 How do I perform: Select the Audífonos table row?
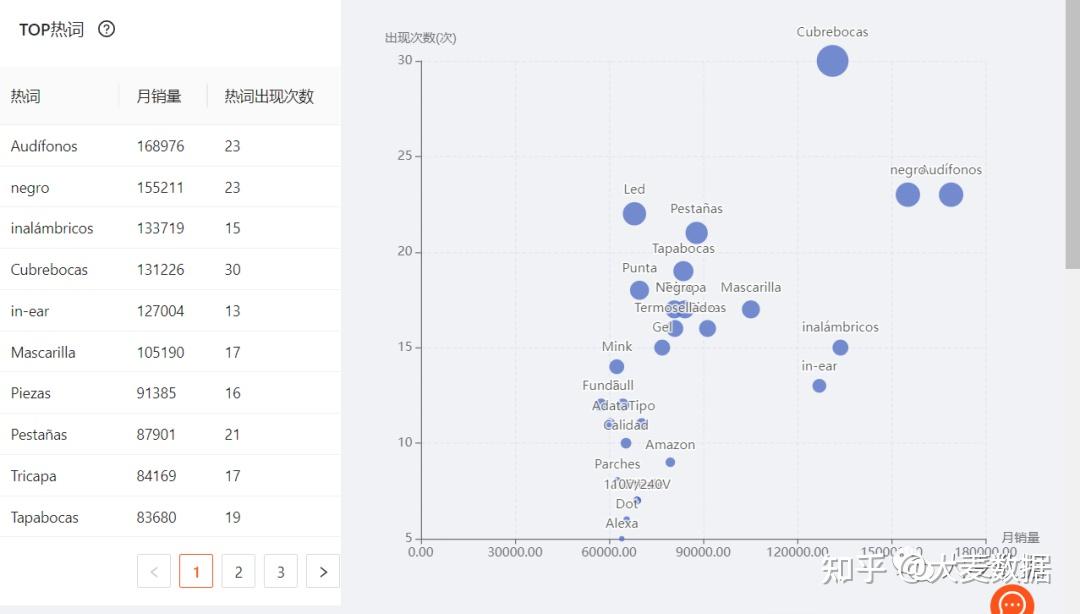(170, 146)
